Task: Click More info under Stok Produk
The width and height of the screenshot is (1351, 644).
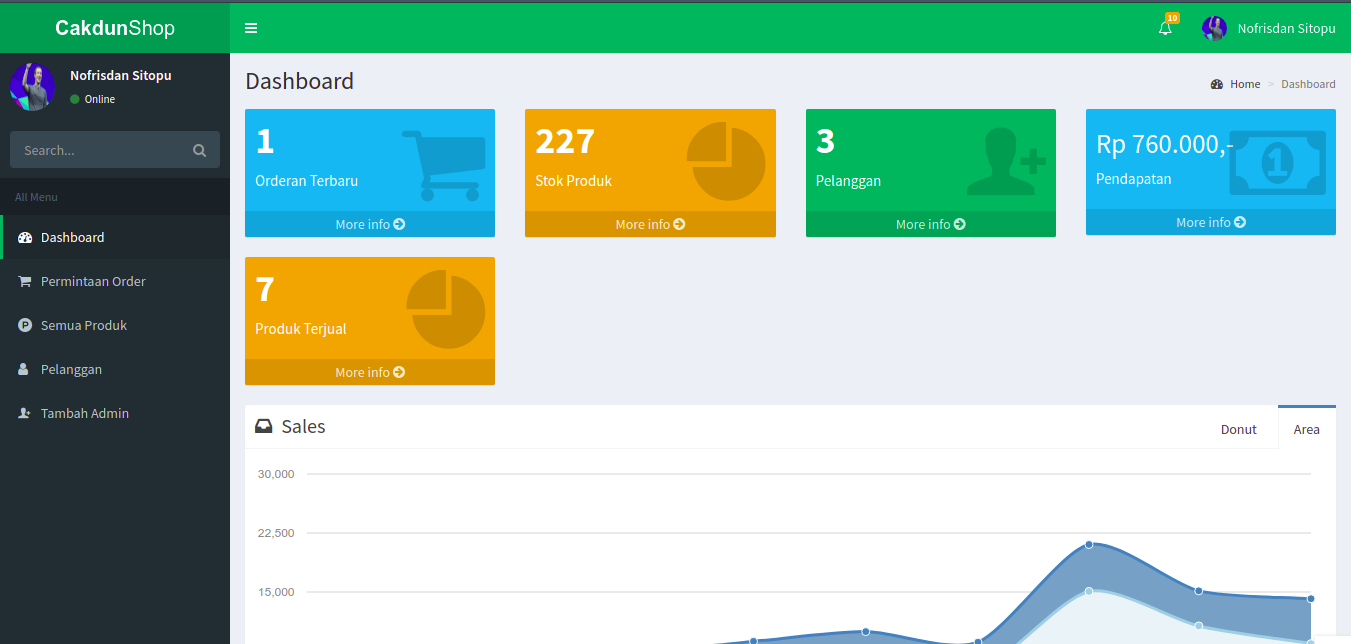Action: (x=650, y=224)
